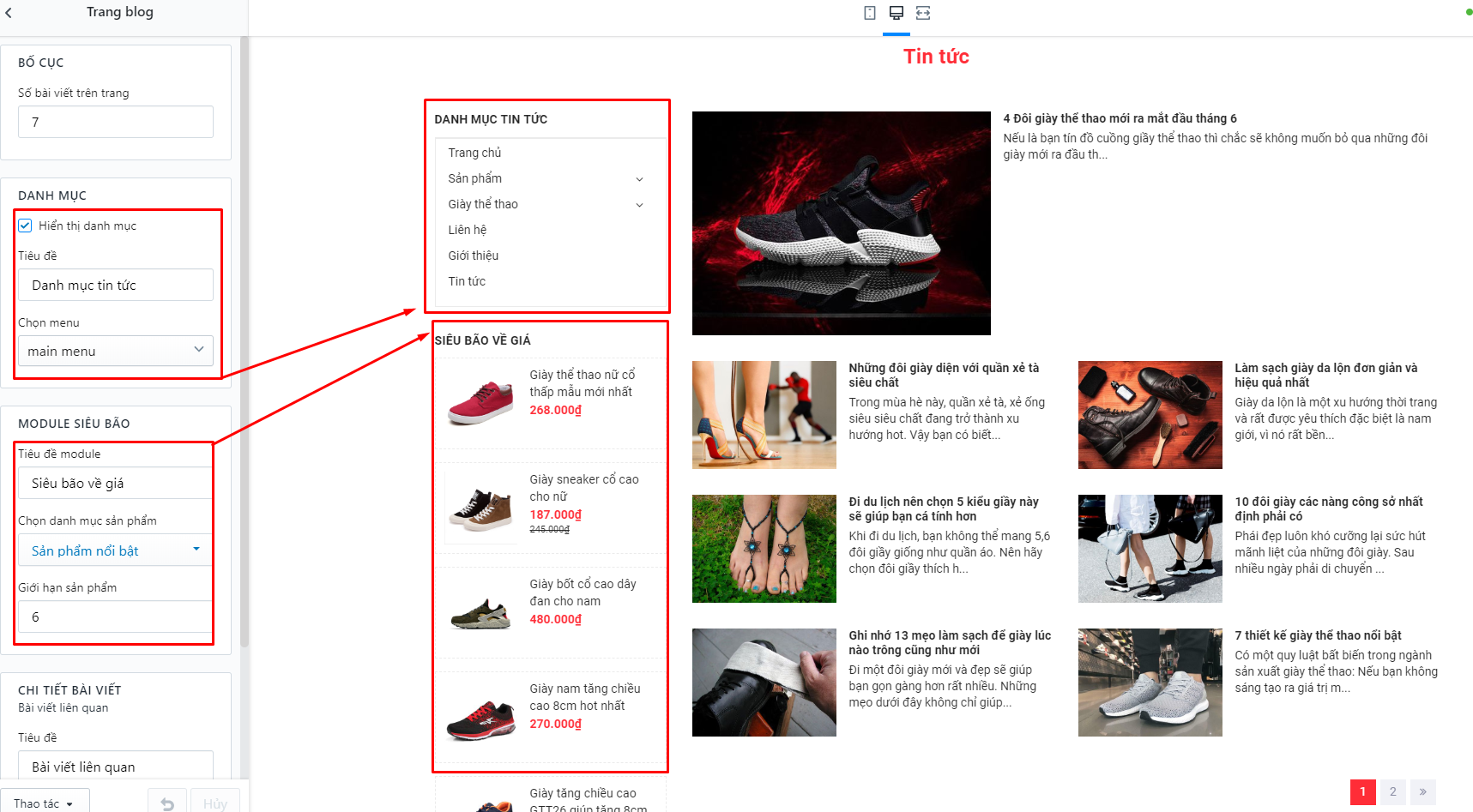This screenshot has height=812, width=1473.
Task: Select Sản phẩm in the news category menu
Action: pos(474,178)
